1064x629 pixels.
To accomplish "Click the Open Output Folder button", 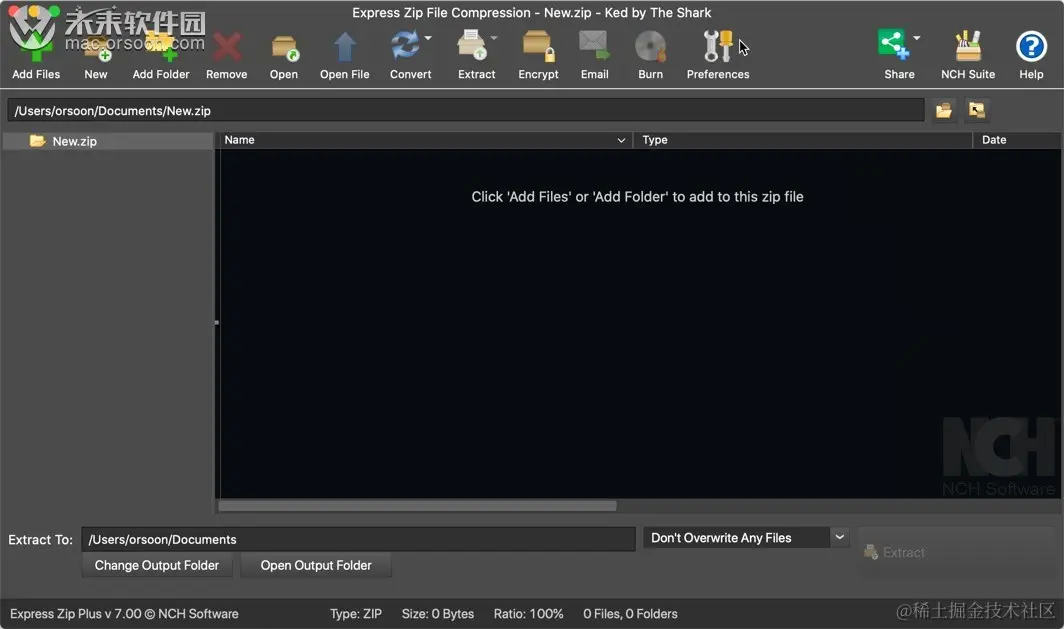I will tap(316, 565).
